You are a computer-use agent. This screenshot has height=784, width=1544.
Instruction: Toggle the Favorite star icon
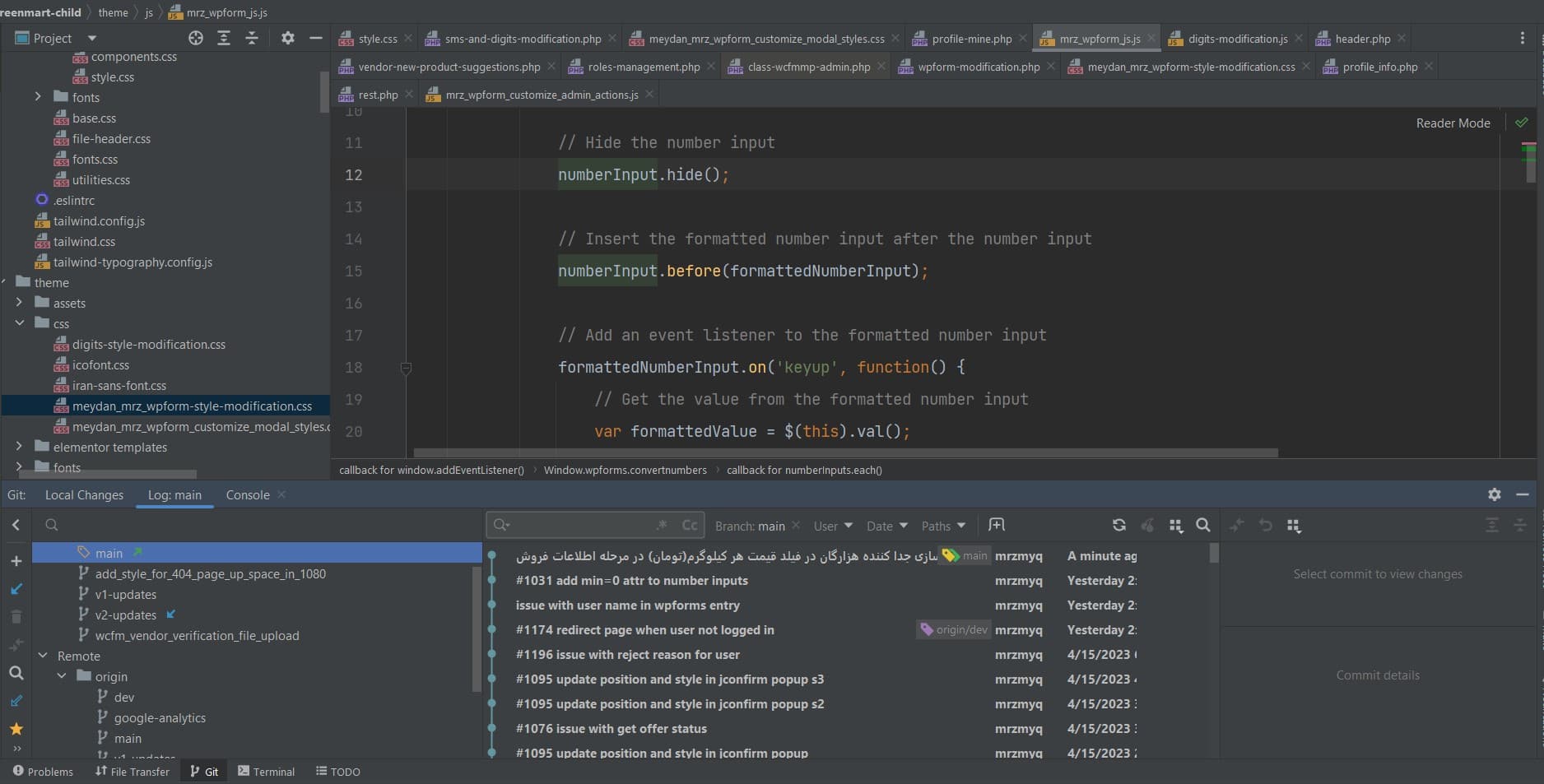16,729
